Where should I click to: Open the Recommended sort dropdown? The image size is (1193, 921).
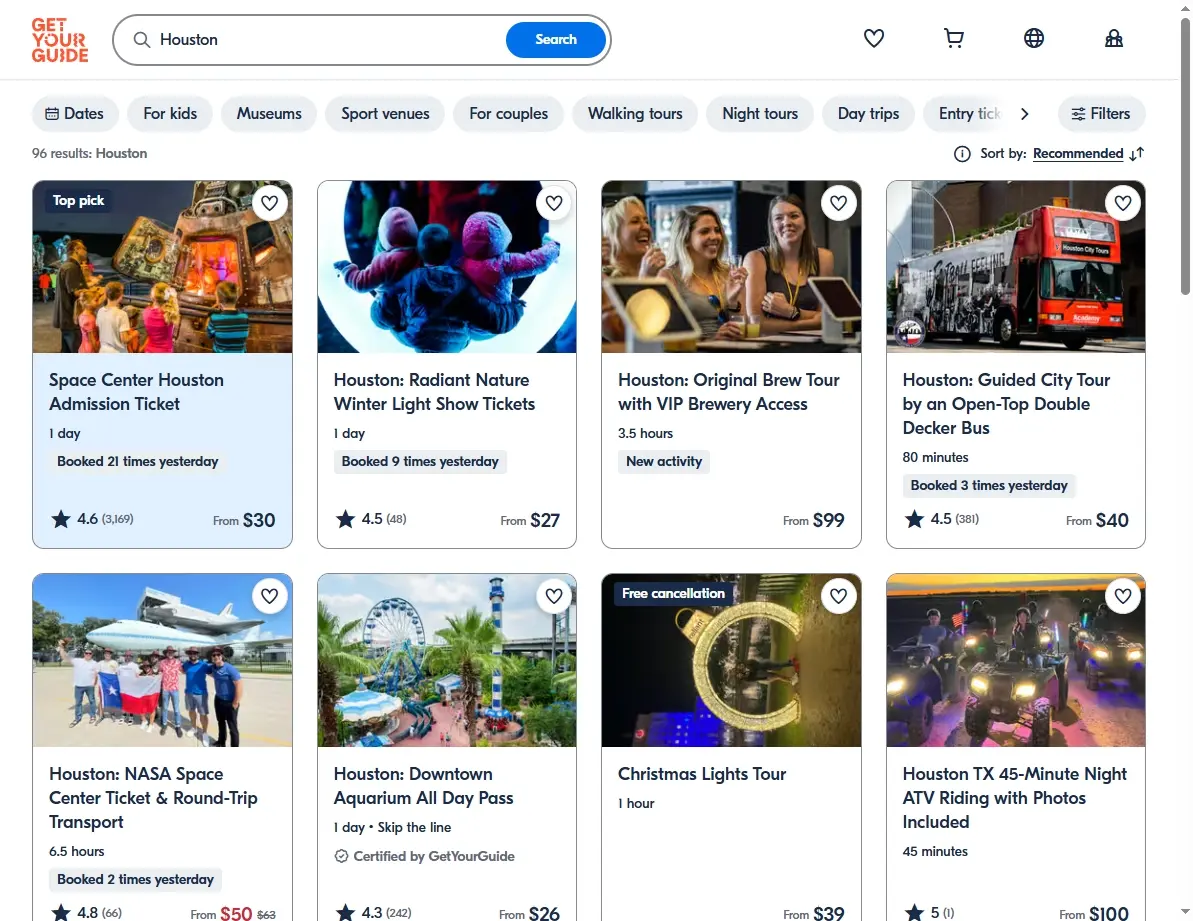[x=1077, y=154]
